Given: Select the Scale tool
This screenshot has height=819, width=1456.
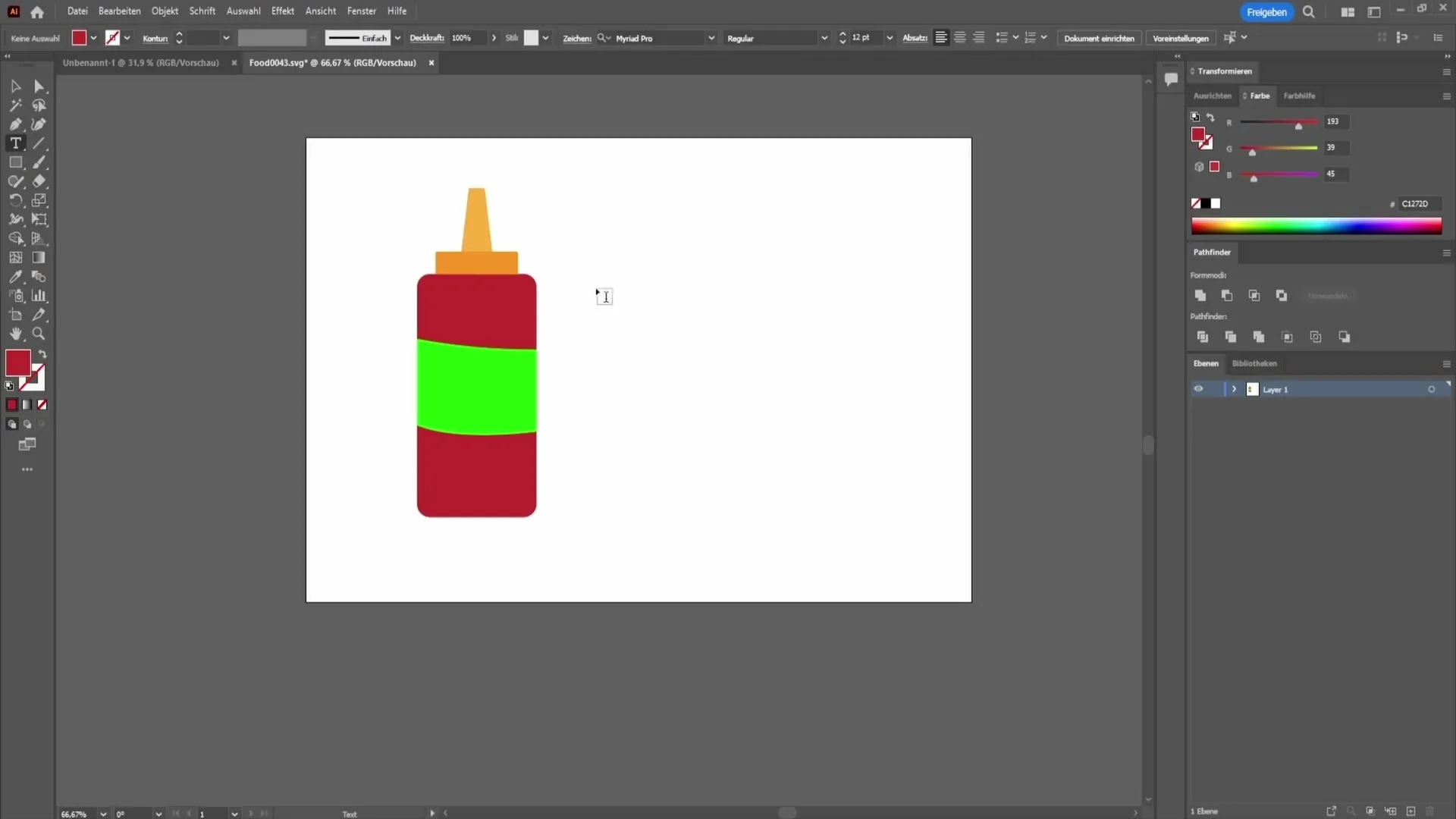Looking at the screenshot, I should tap(39, 200).
